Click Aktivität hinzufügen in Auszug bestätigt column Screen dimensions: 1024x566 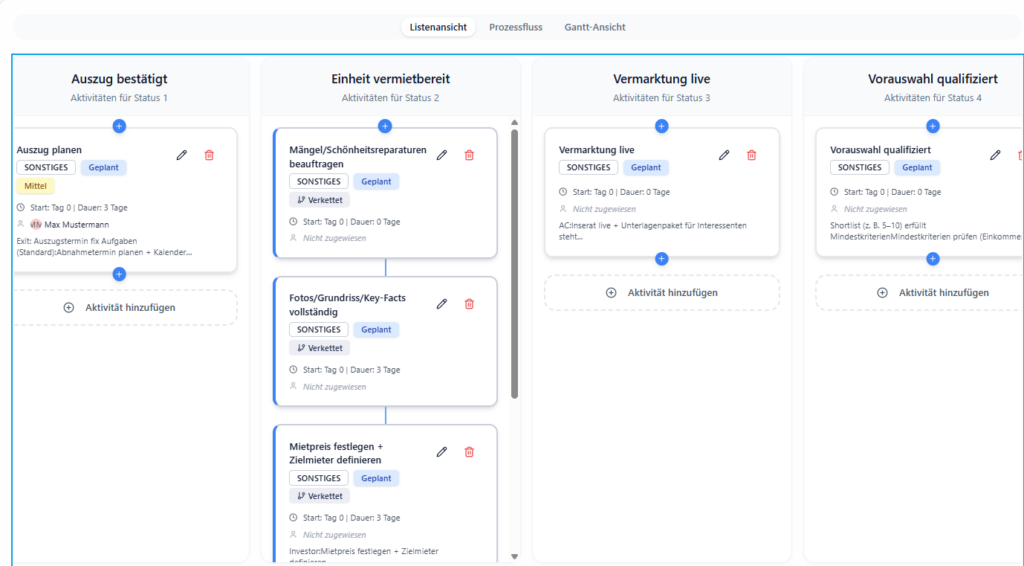(x=120, y=307)
